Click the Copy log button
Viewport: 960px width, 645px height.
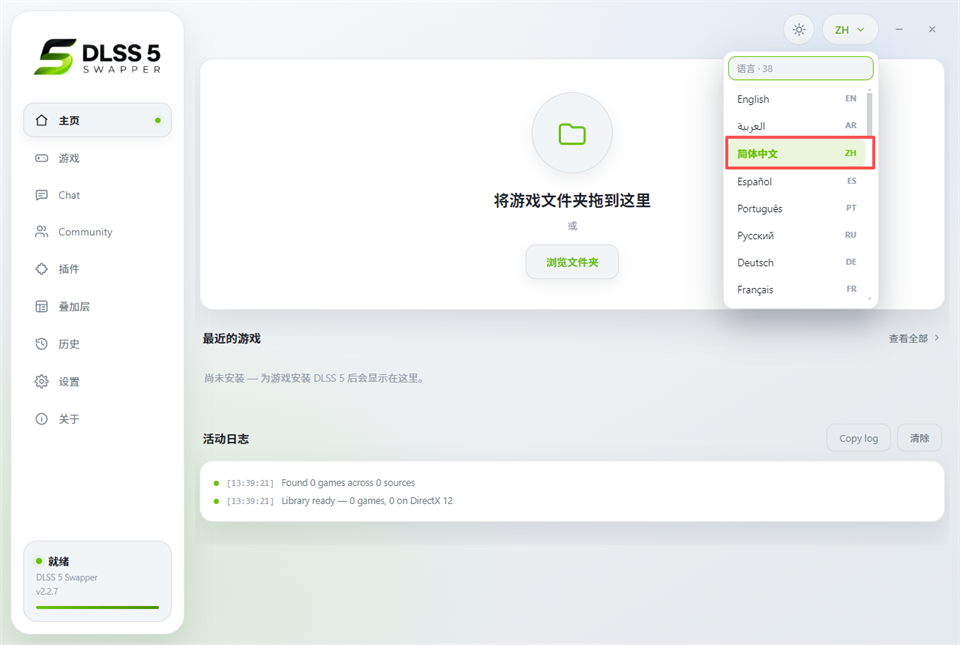(858, 438)
